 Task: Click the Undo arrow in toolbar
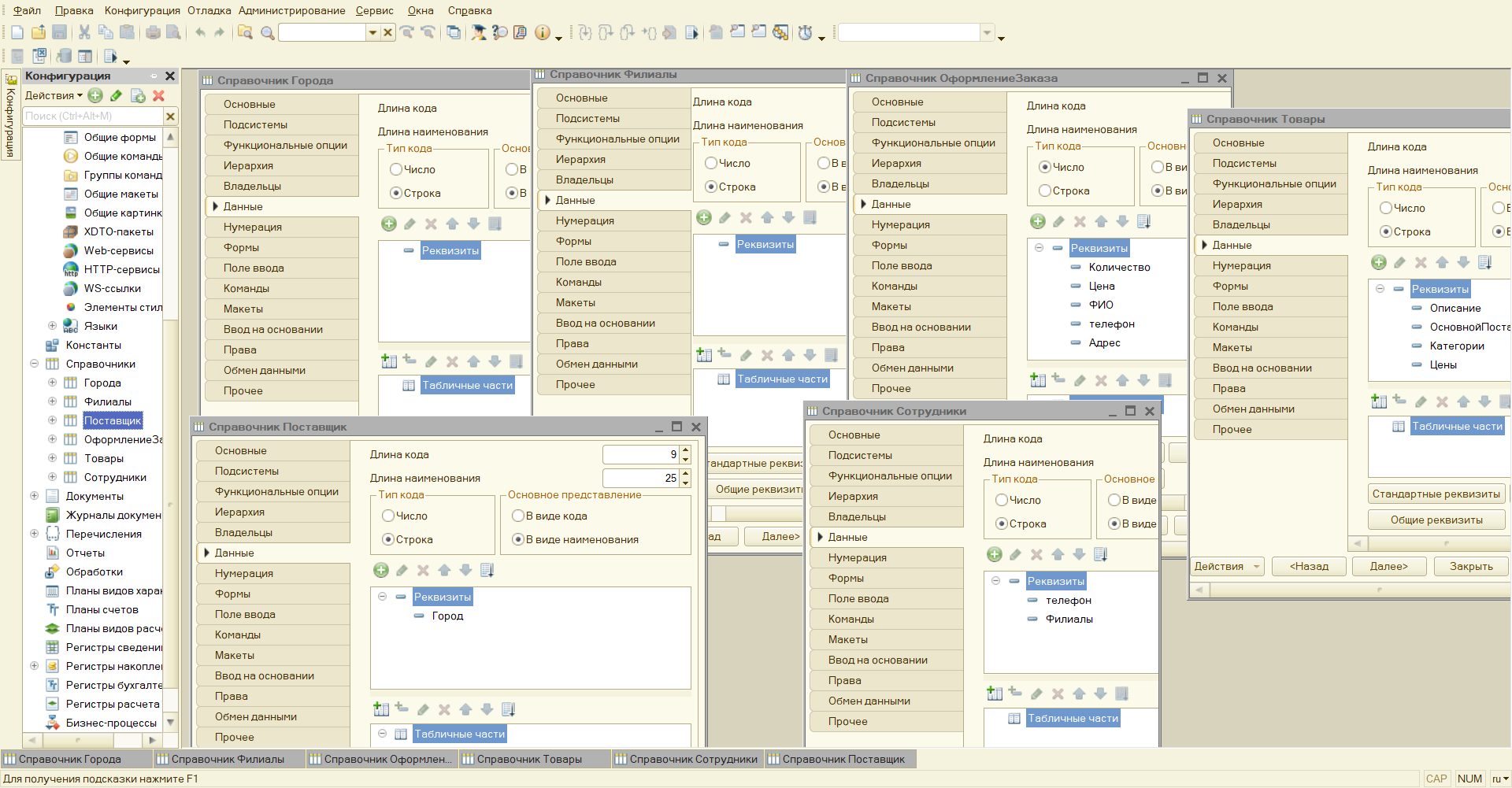200,32
